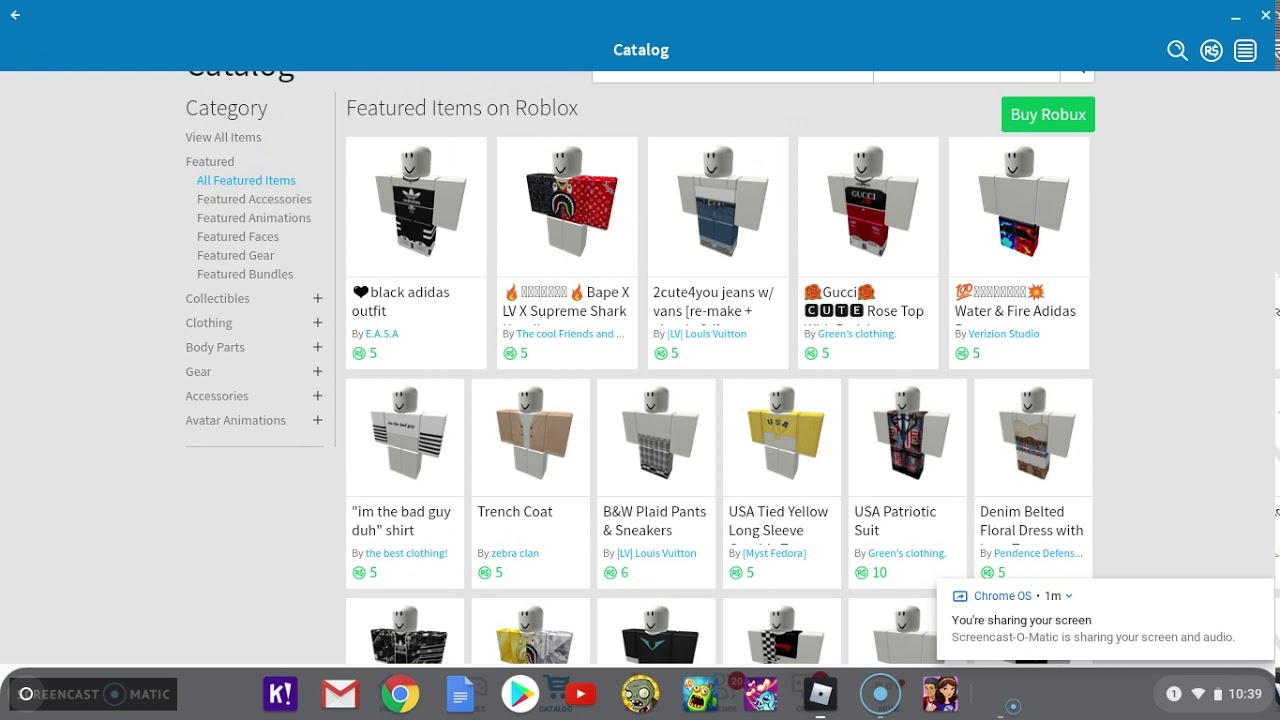The image size is (1280, 720).
Task: Select View All Items
Action: pyautogui.click(x=223, y=137)
